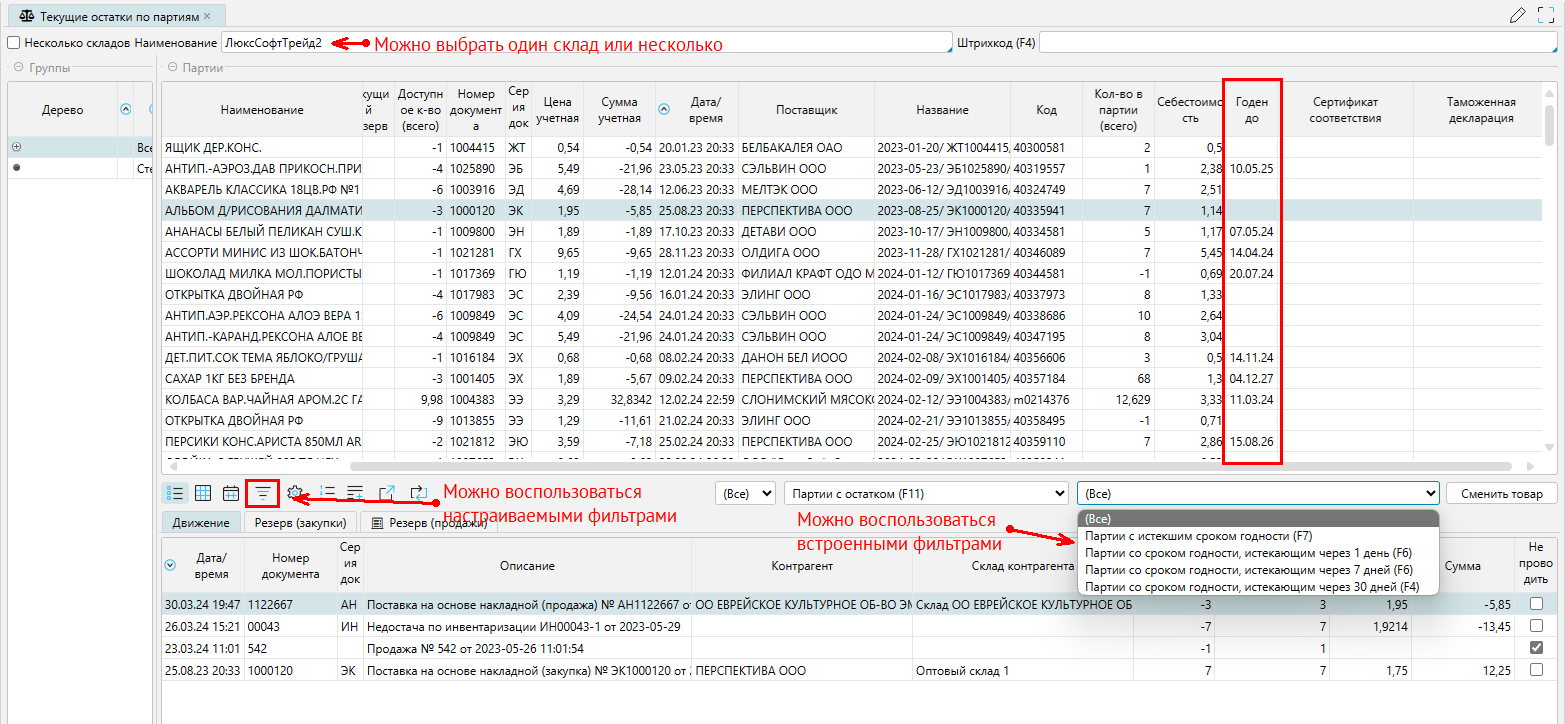Click the calendar icon in the batch toolbar

(231, 493)
